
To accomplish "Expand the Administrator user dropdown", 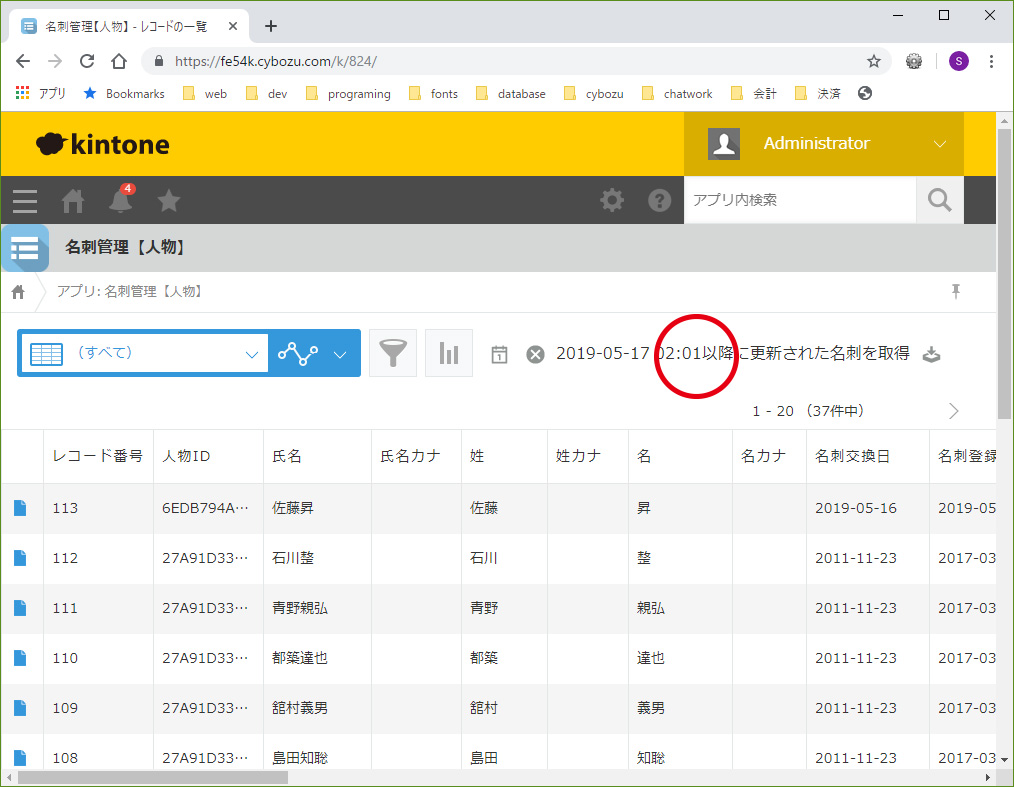I will tap(940, 144).
